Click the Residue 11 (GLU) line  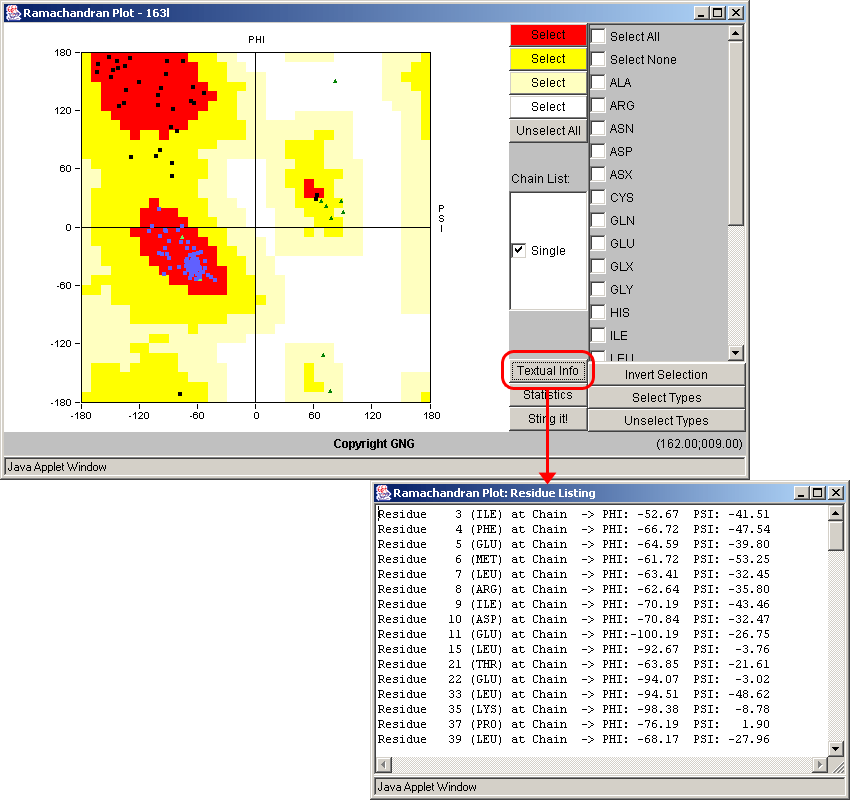(x=574, y=634)
